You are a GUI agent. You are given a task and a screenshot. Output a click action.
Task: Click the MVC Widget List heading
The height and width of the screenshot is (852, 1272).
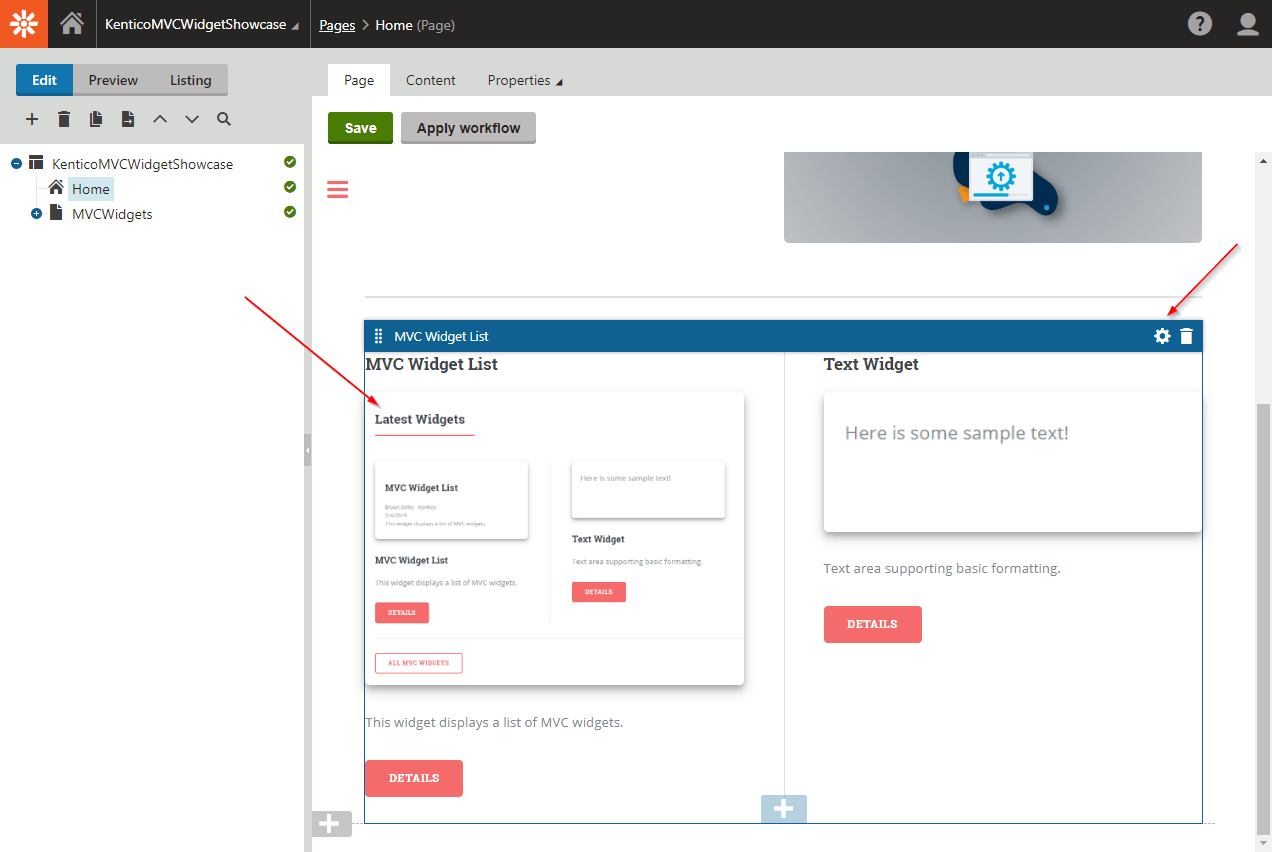pyautogui.click(x=432, y=364)
